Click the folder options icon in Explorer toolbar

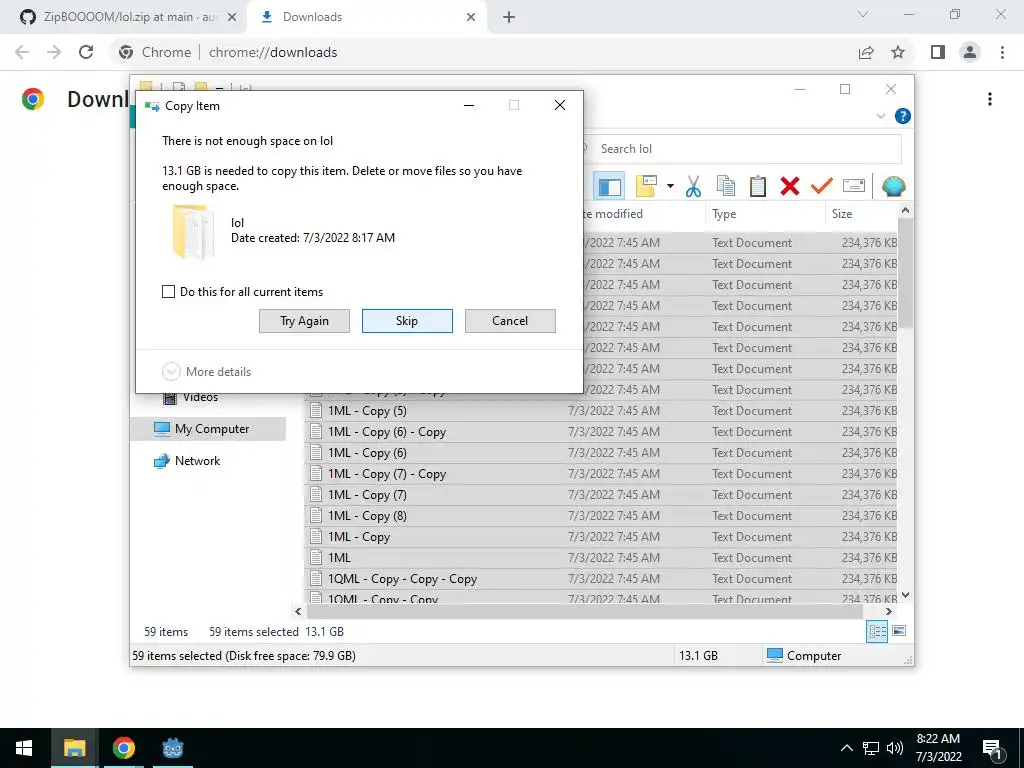click(647, 186)
